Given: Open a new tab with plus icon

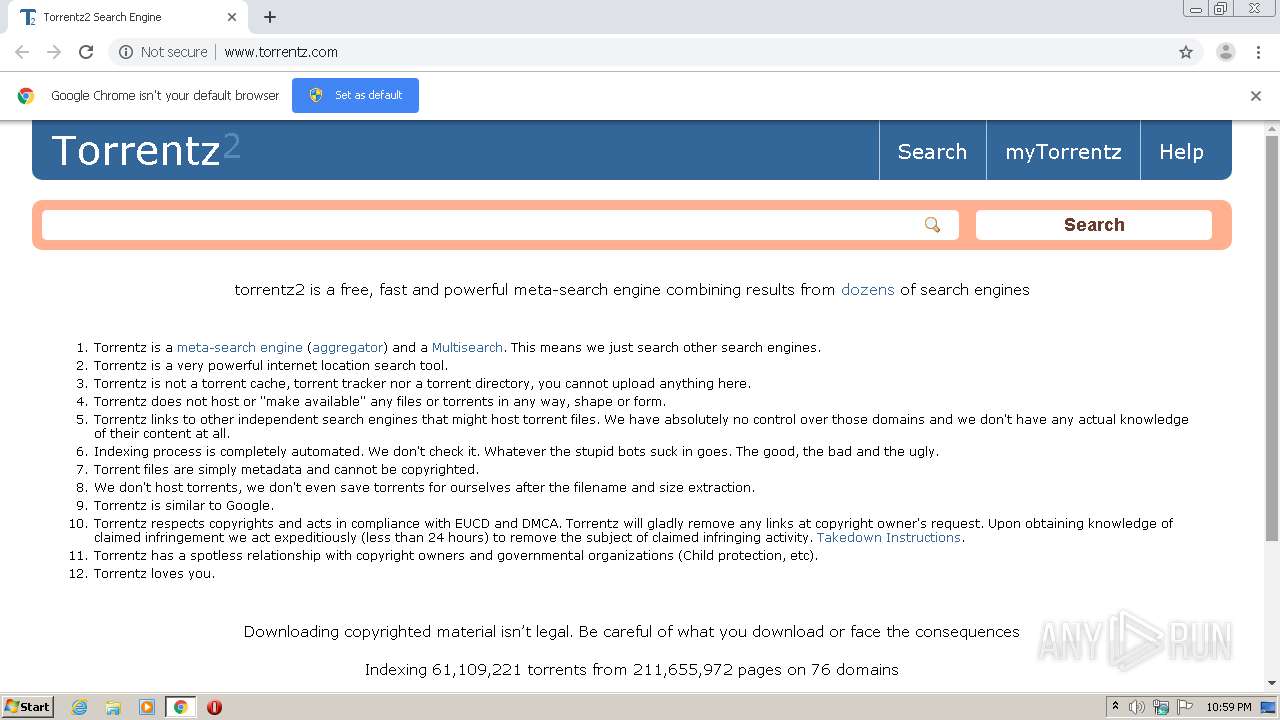Looking at the screenshot, I should (270, 17).
